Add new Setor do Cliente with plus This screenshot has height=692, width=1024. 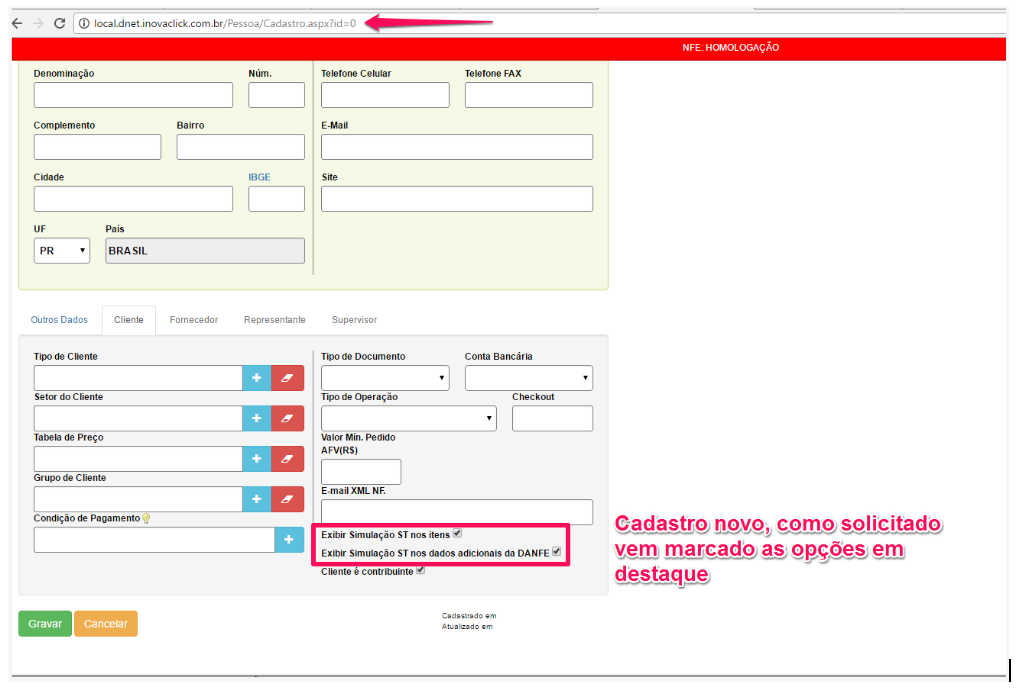pyautogui.click(x=256, y=418)
